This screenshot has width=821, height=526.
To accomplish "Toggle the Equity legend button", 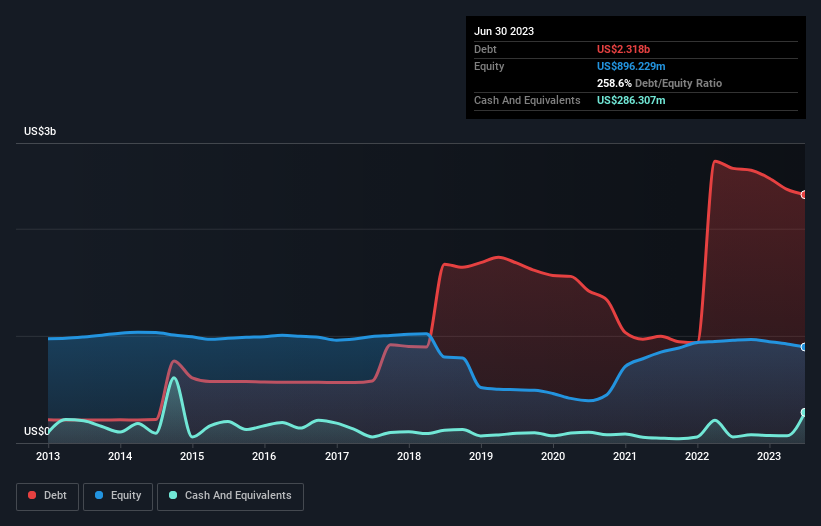I will (118, 496).
